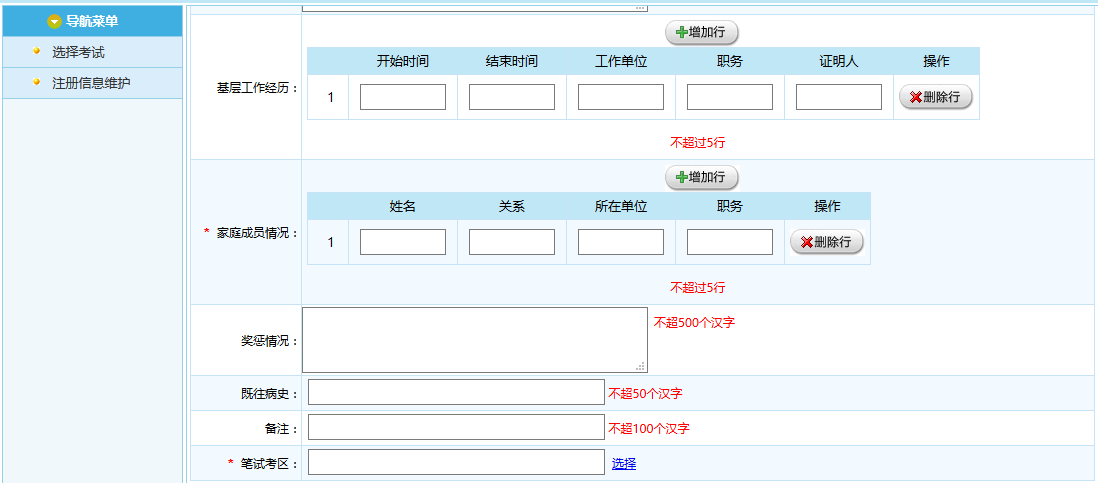
Task: Click the 既往病史 input field
Action: 456,393
